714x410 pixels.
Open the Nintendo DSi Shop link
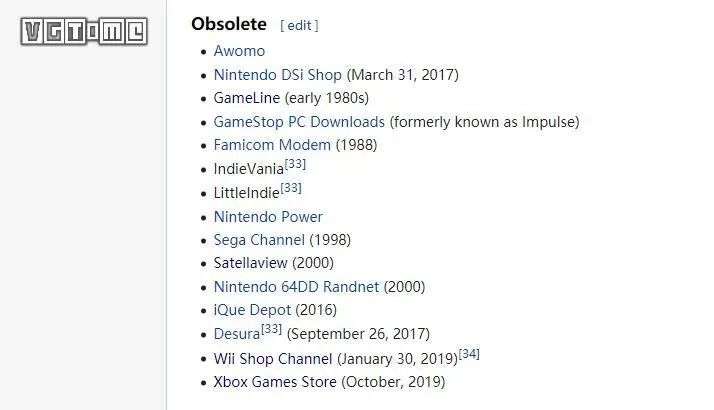point(277,75)
